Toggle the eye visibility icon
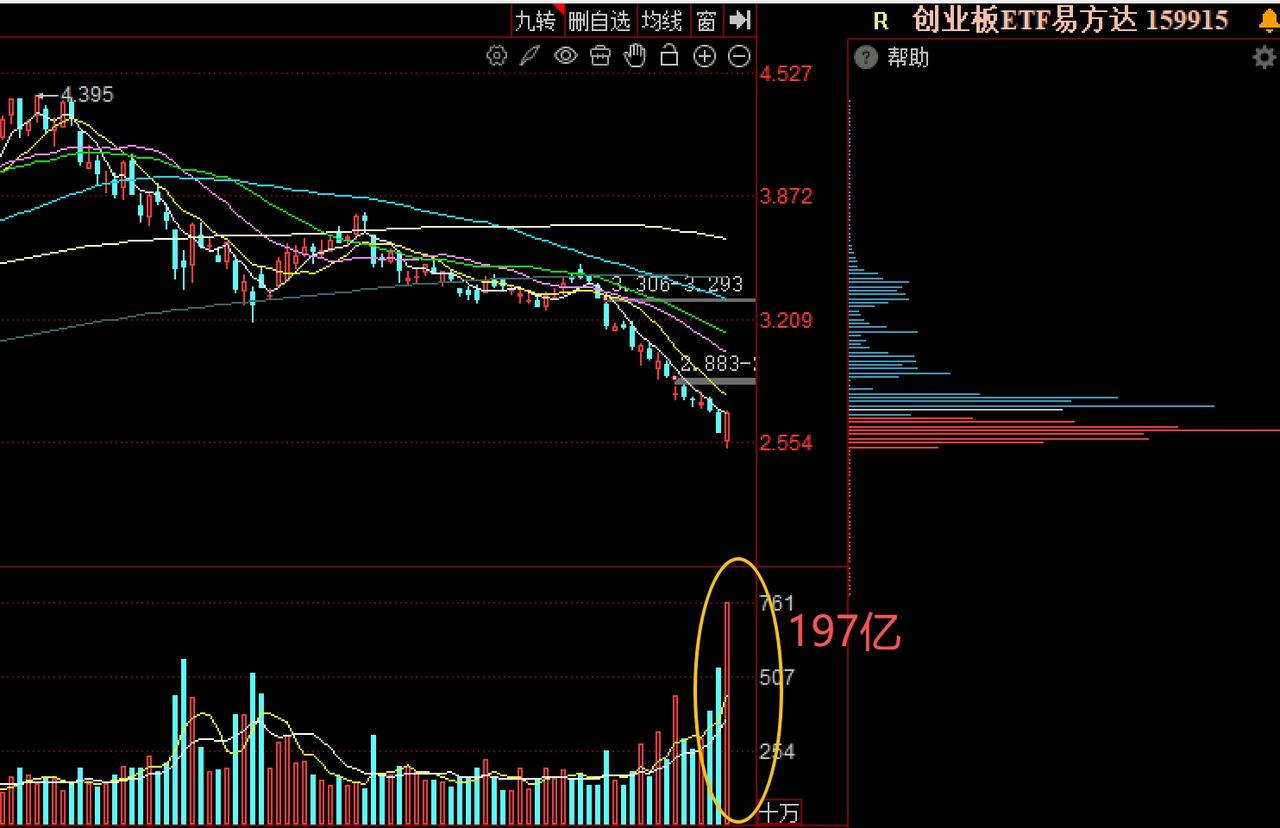Image resolution: width=1280 pixels, height=828 pixels. coord(566,56)
